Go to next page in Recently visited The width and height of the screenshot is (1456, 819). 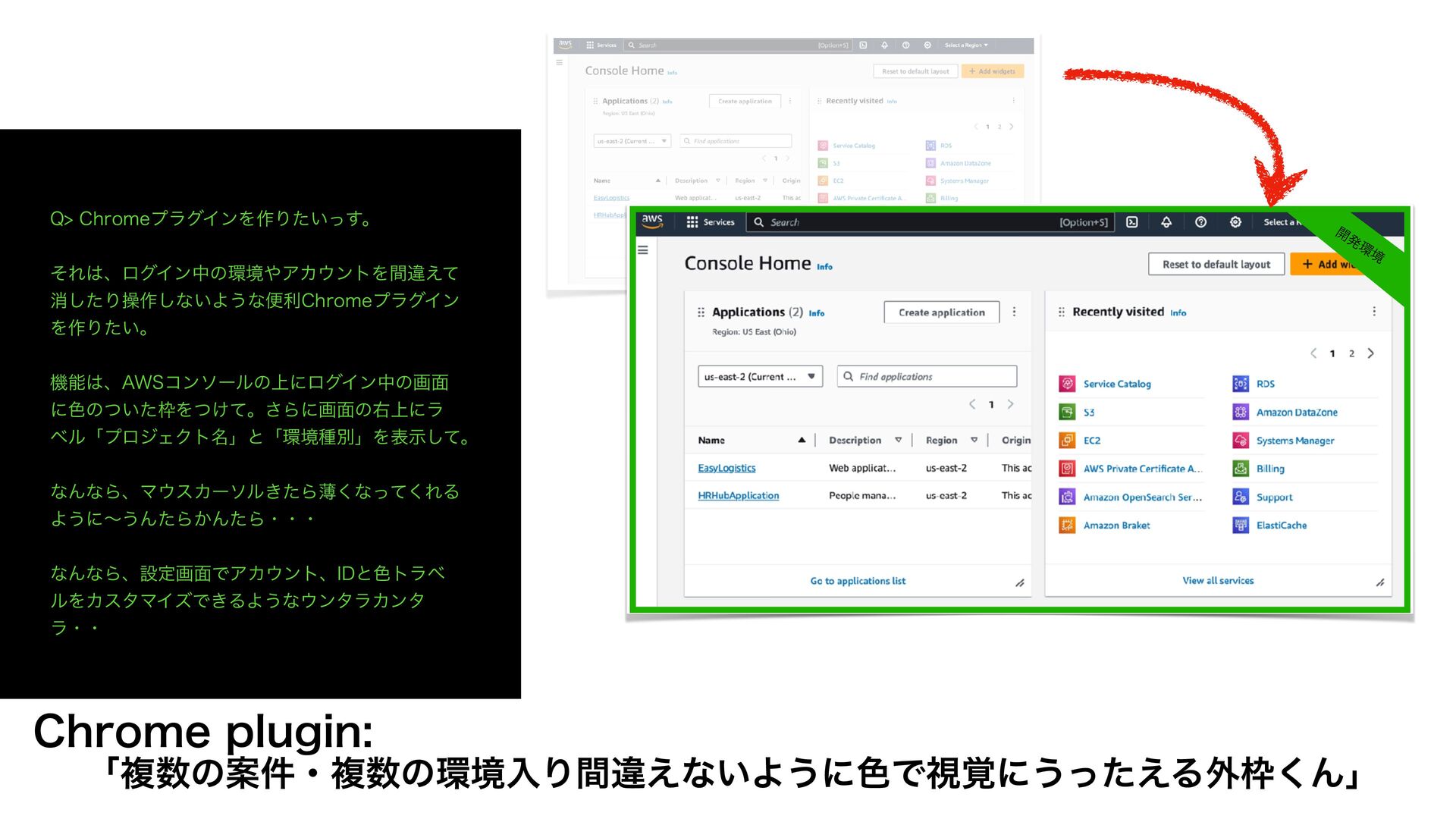(x=1370, y=353)
